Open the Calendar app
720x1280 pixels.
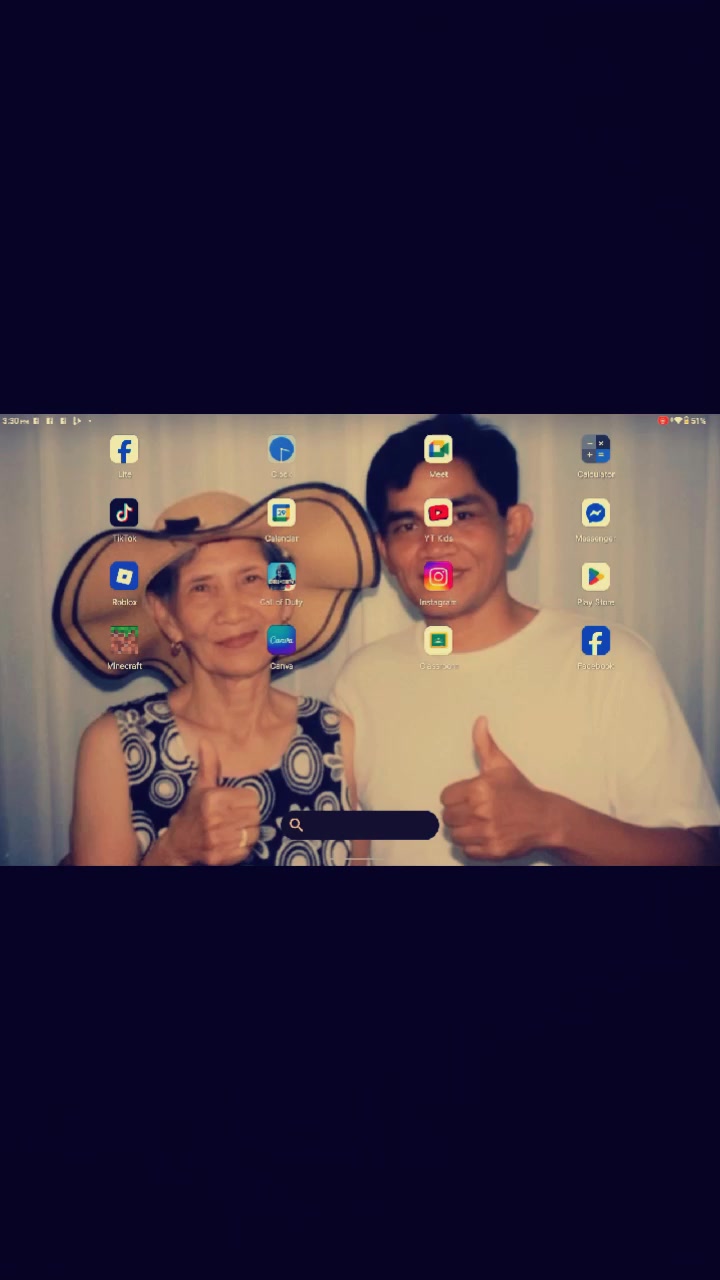[281, 514]
